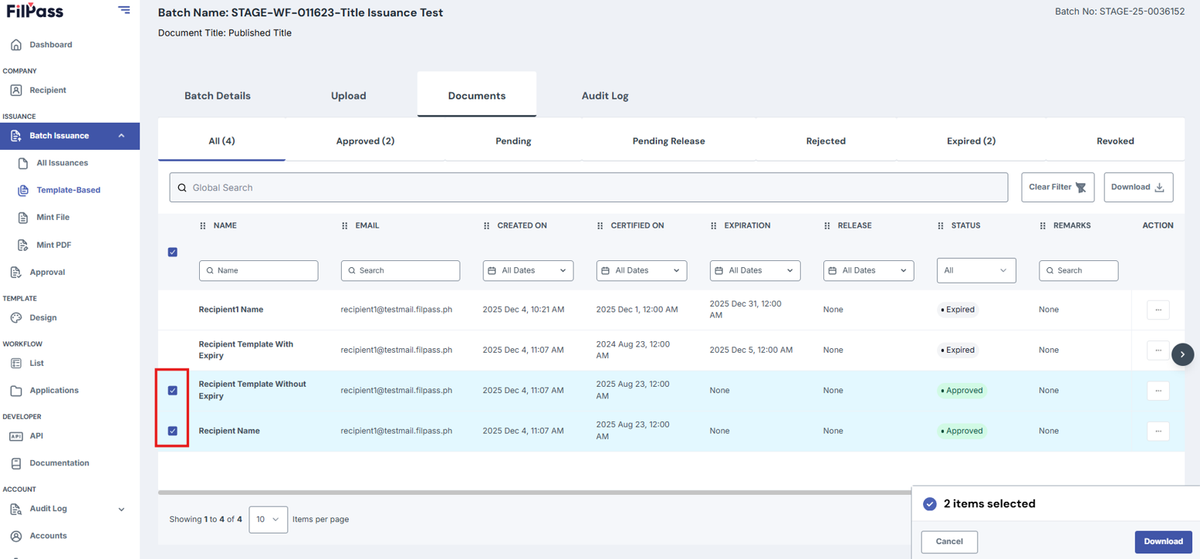Open Dashboard from the sidebar
The image size is (1200, 559).
pyautogui.click(x=50, y=45)
